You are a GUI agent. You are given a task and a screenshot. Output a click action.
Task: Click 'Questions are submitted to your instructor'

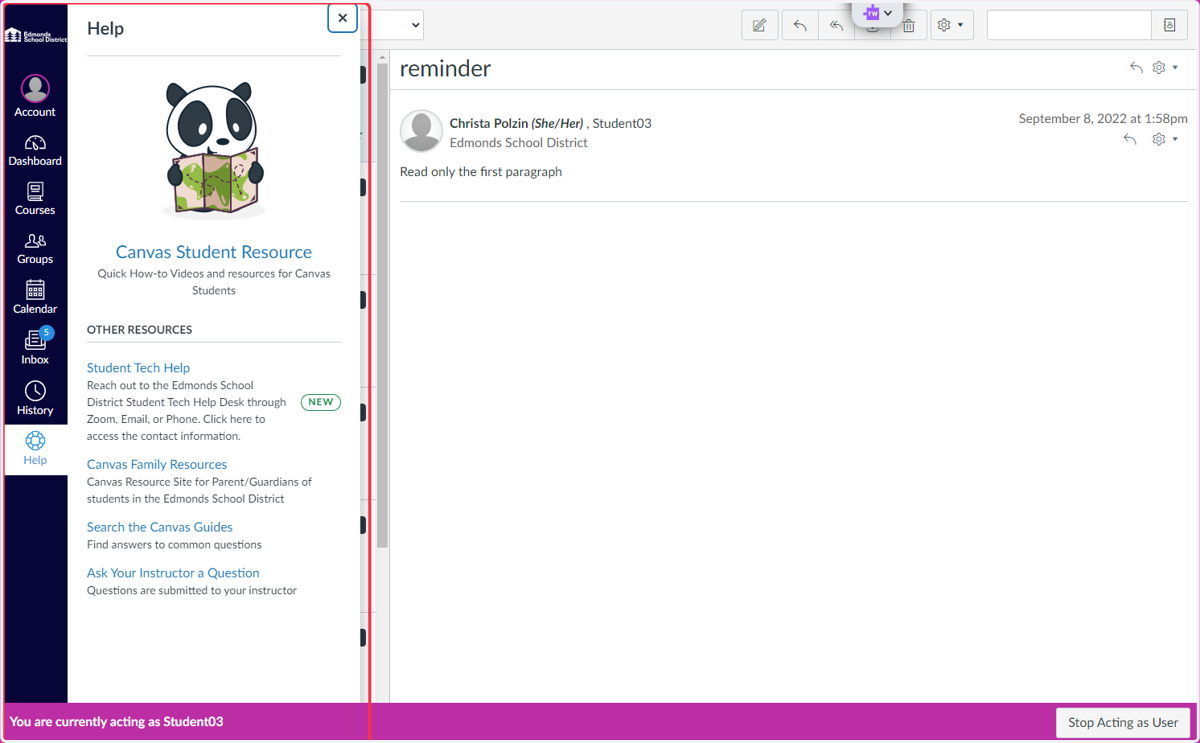point(192,591)
